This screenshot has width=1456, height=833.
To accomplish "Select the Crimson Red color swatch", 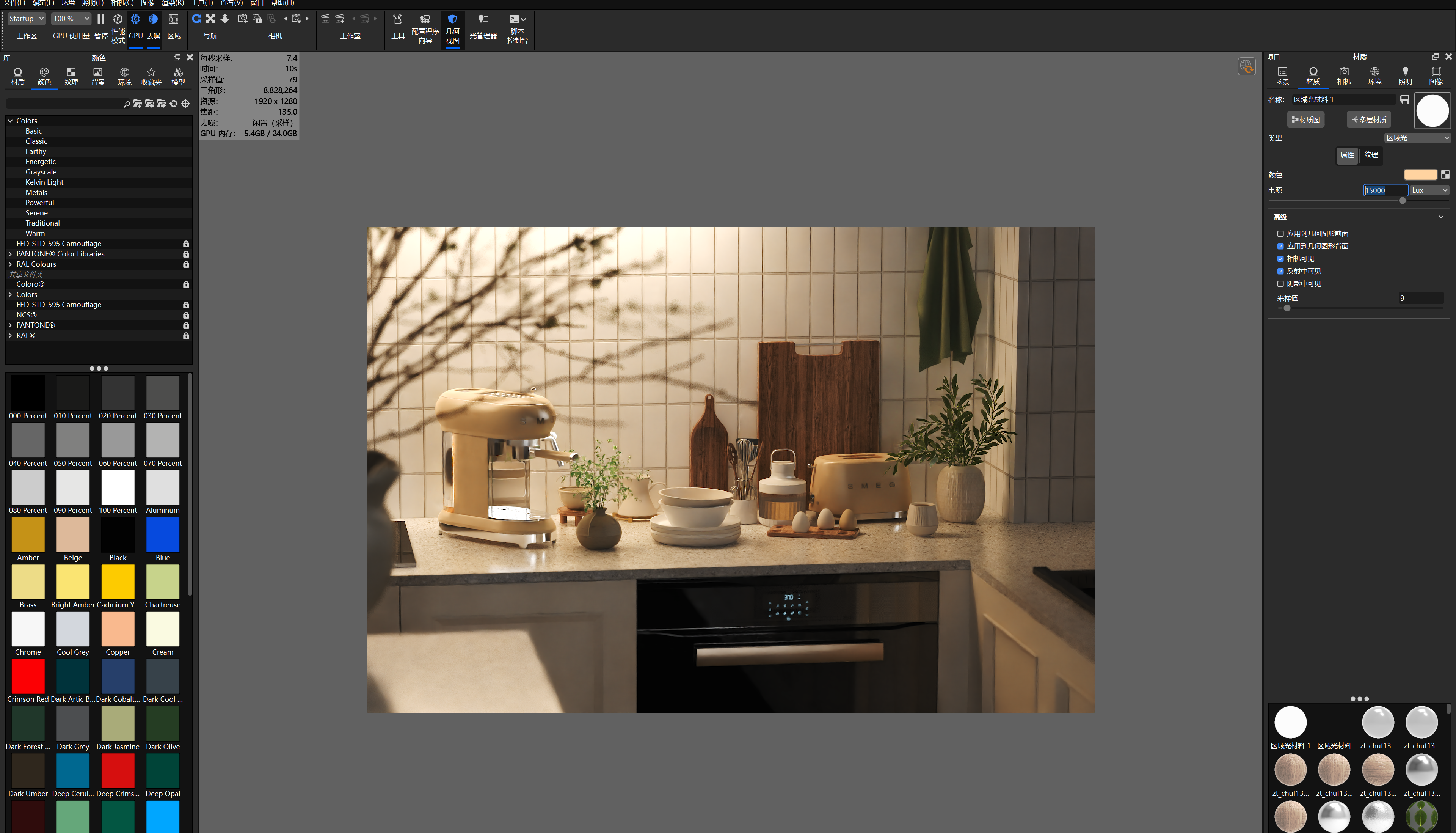I will point(27,677).
